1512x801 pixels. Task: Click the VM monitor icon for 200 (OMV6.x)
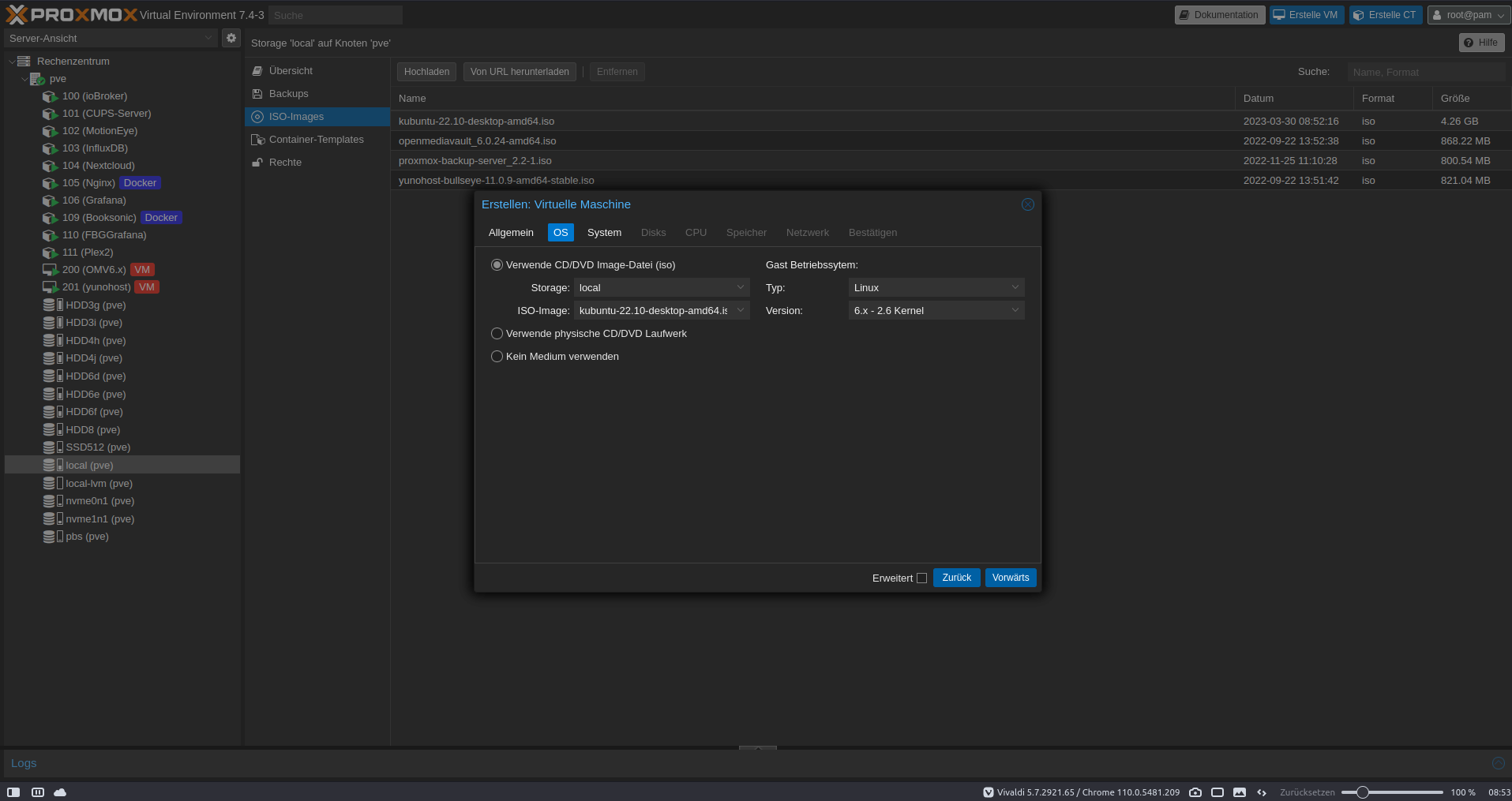coord(50,270)
